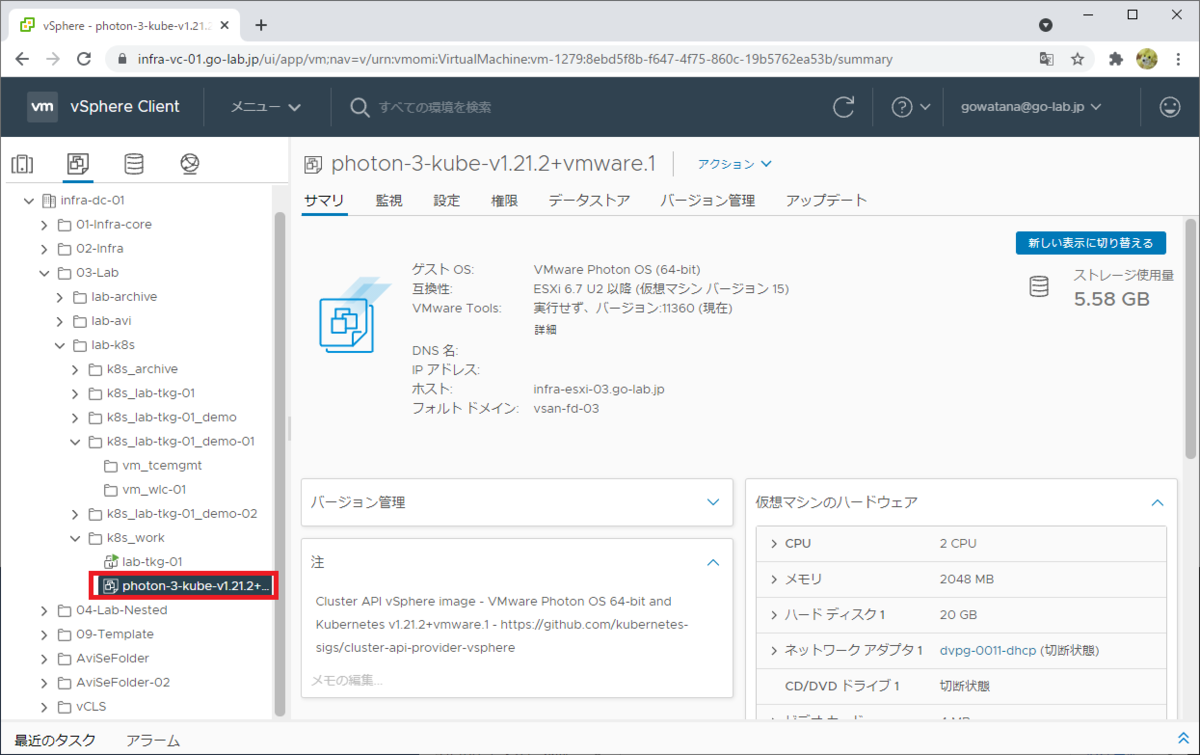Image resolution: width=1200 pixels, height=755 pixels.
Task: Click the inventory tree scrollbar
Action: pyautogui.click(x=280, y=464)
